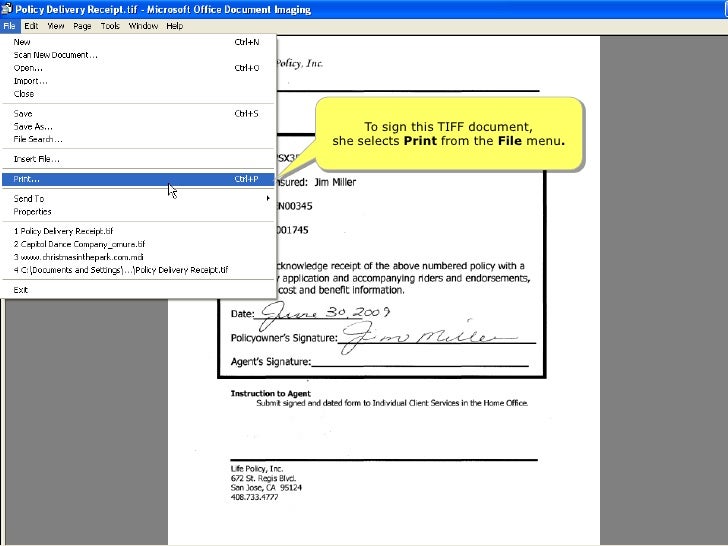Open recent file 1 Policy Delivery Receipt.tif
The height and width of the screenshot is (546, 728).
pyautogui.click(x=138, y=231)
